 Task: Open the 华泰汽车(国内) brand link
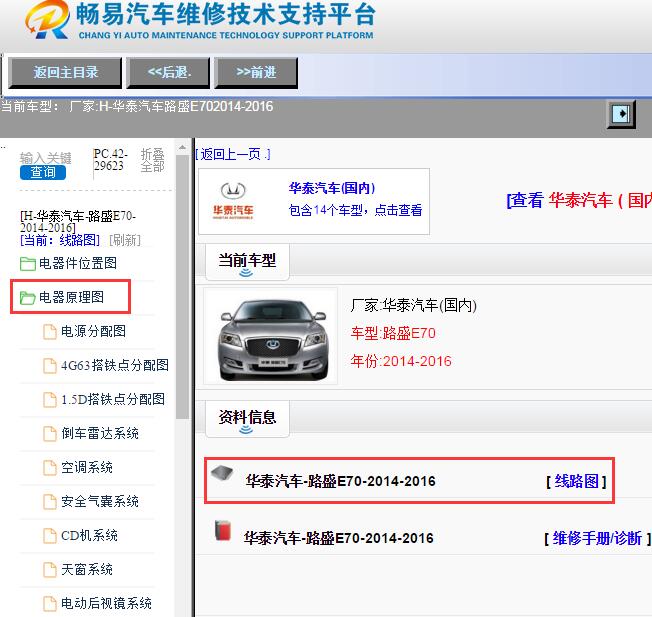pyautogui.click(x=332, y=188)
